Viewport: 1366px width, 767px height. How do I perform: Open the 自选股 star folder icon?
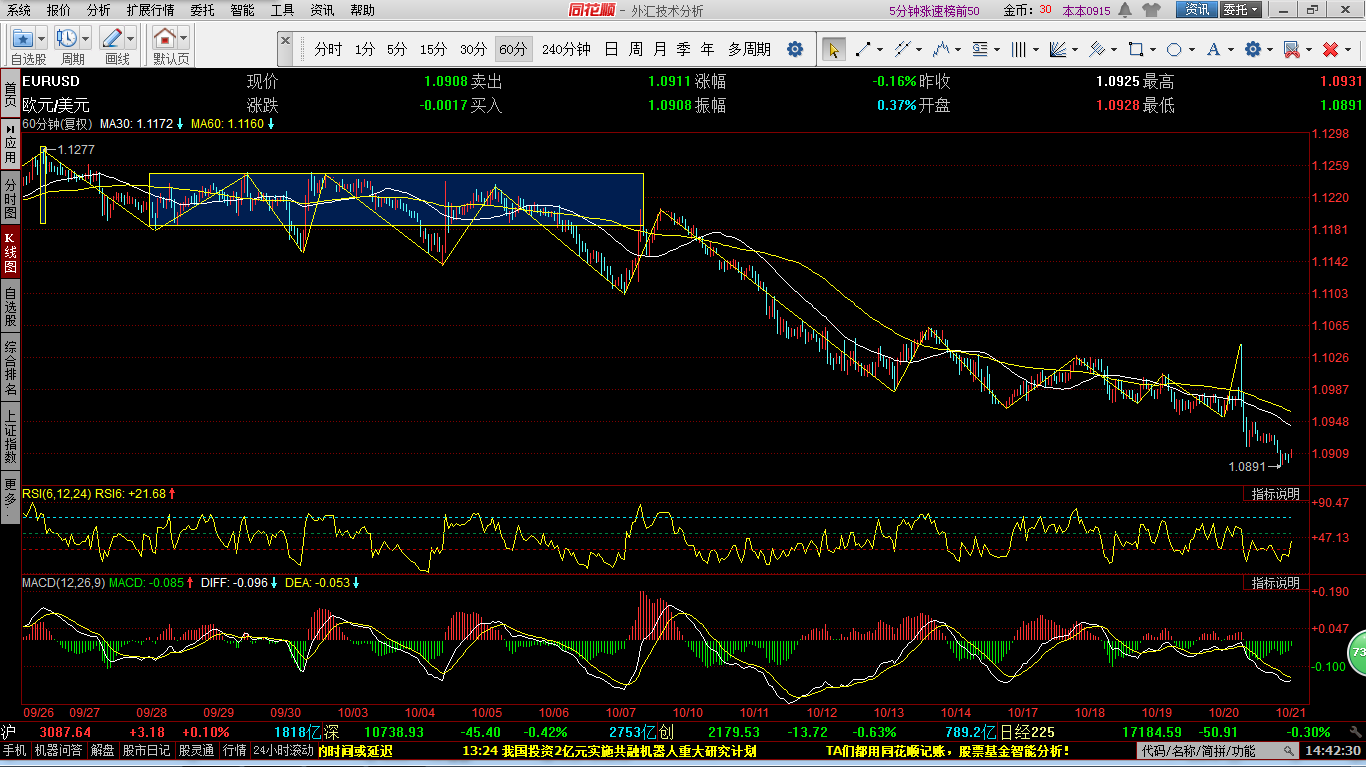click(24, 39)
